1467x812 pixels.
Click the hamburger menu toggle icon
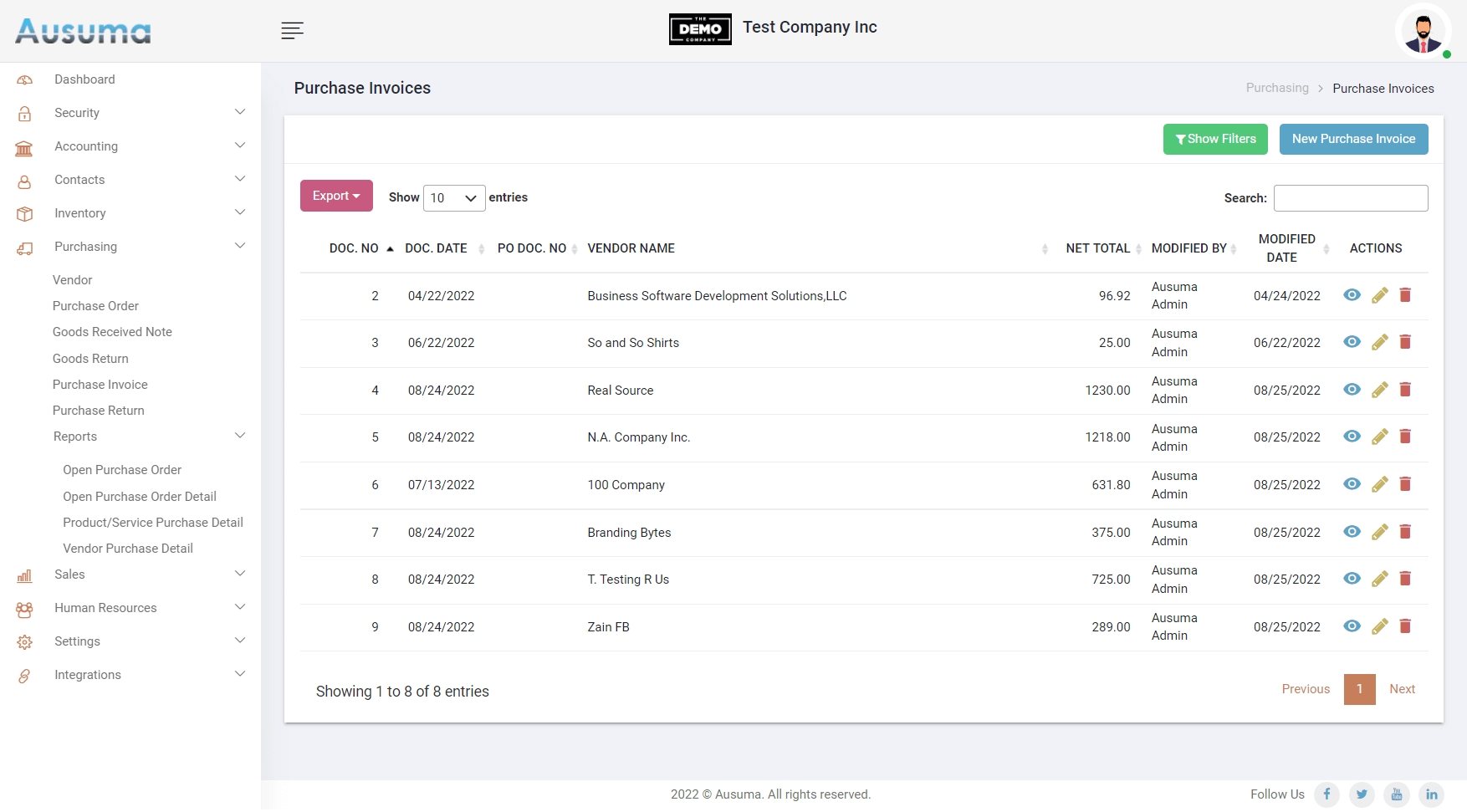click(x=292, y=31)
